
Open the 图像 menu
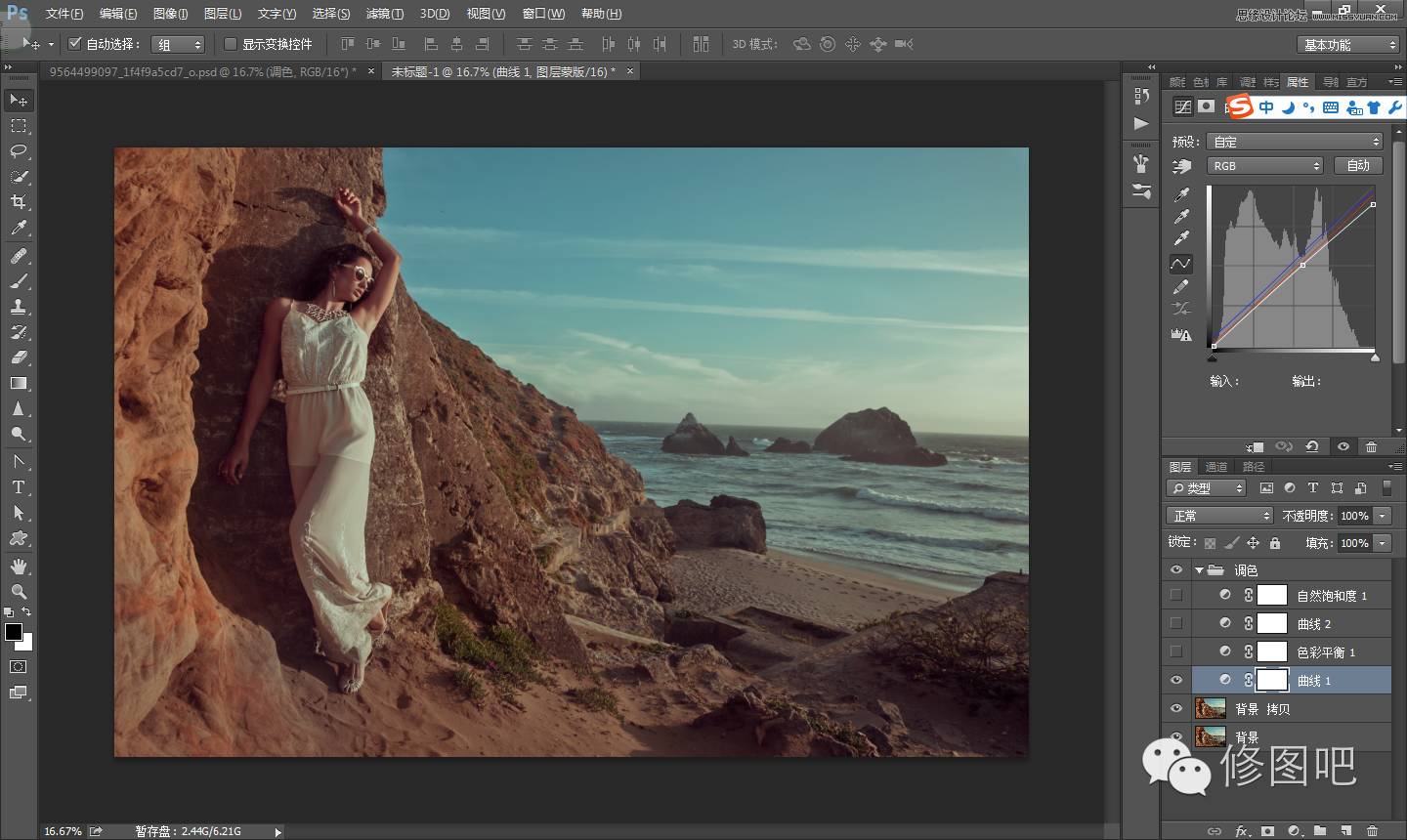pos(171,14)
